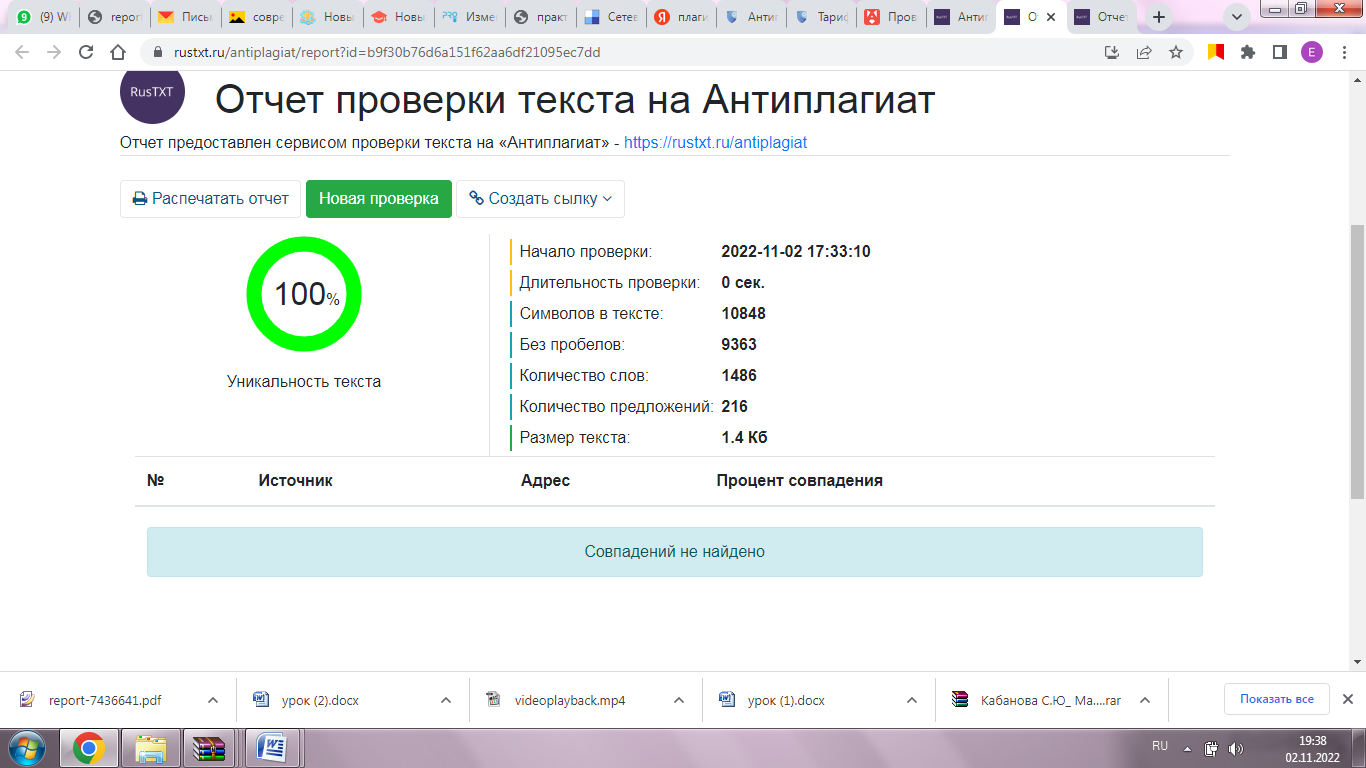This screenshot has height=768, width=1366.
Task: Open the Extensions puzzle icon
Action: [x=1248, y=52]
